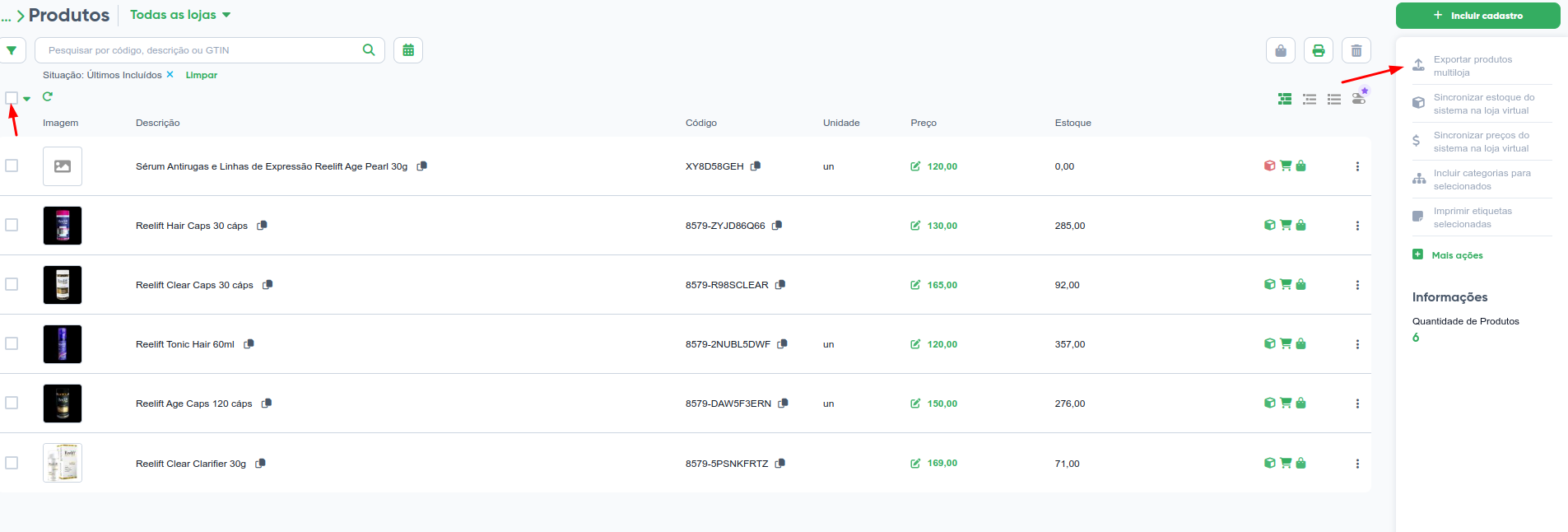Expand Mais ações in the side panel

tap(1449, 255)
